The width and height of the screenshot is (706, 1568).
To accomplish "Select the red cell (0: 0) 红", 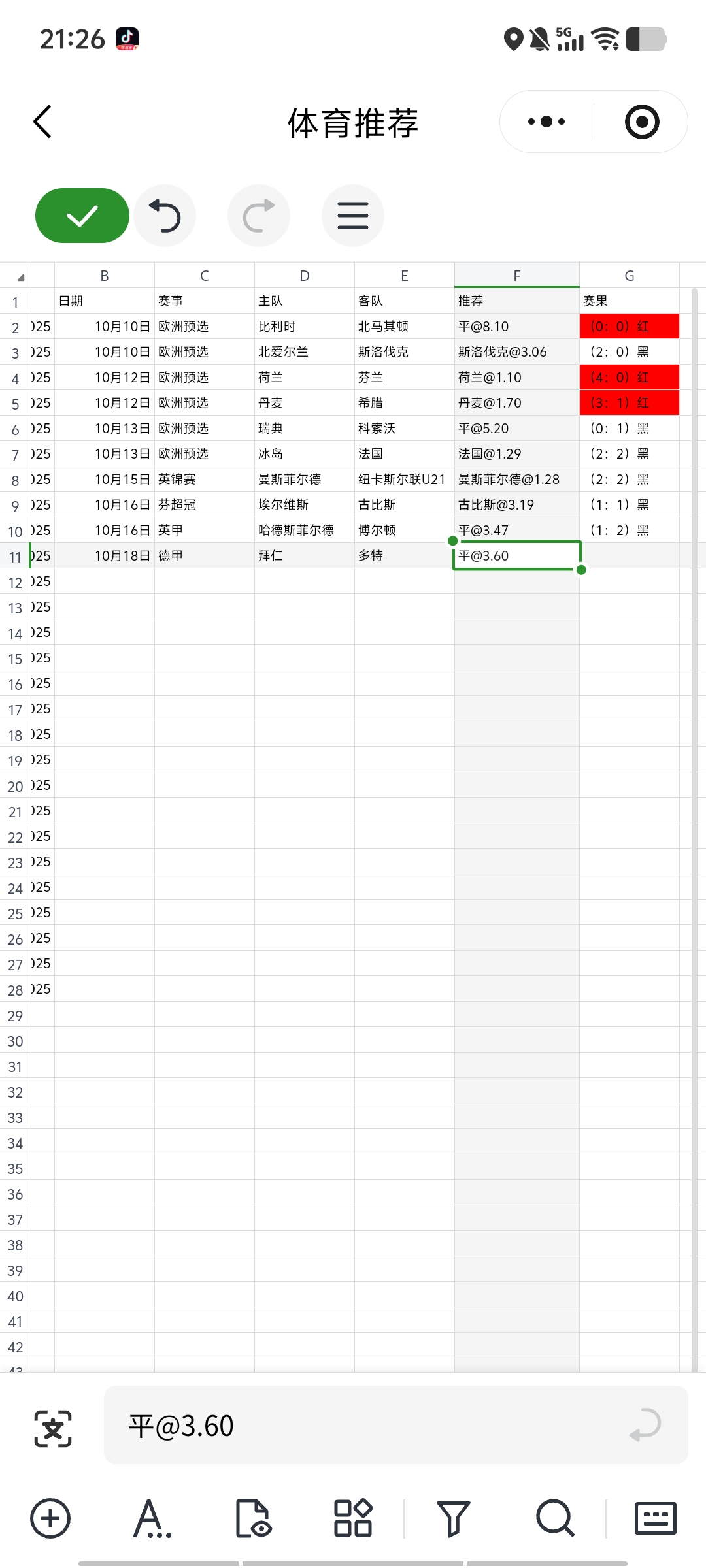I will point(630,327).
